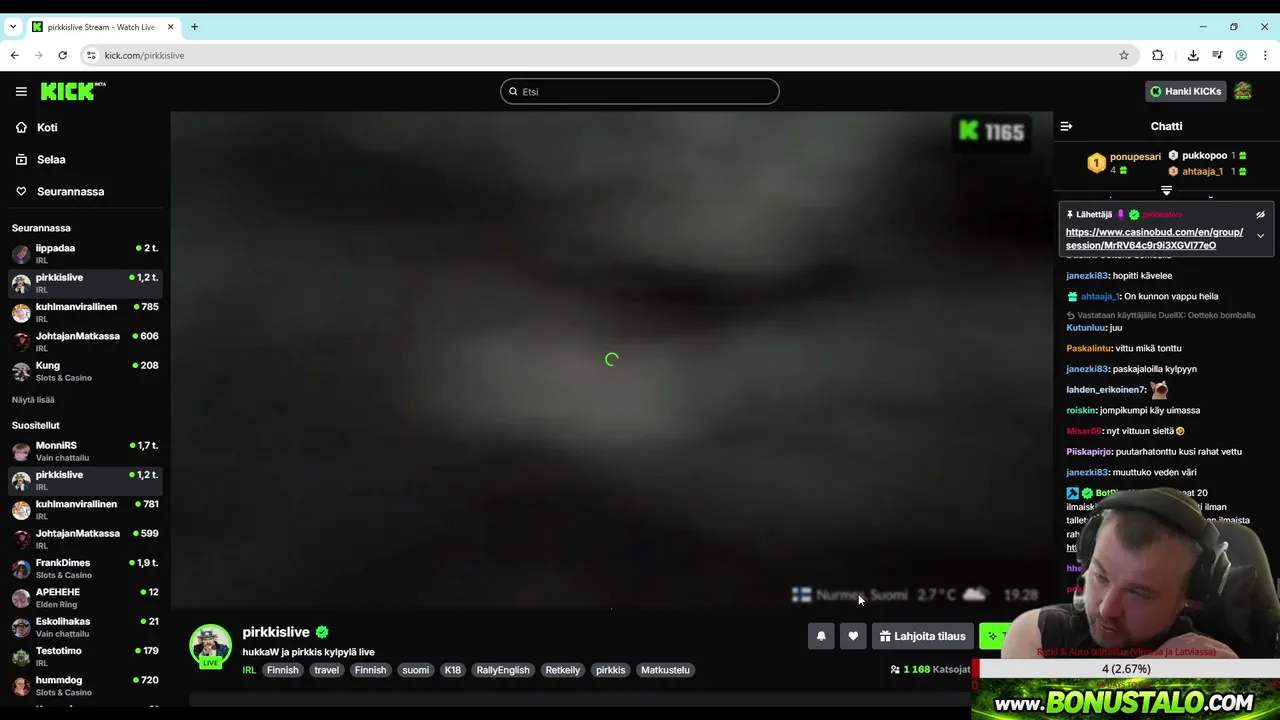This screenshot has width=1280, height=720.
Task: Click pukkopoo gifter entry
Action: click(x=1207, y=155)
